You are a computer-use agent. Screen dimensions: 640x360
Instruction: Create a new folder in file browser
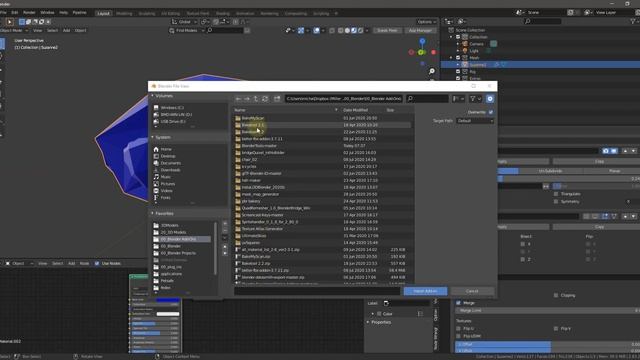pos(277,99)
